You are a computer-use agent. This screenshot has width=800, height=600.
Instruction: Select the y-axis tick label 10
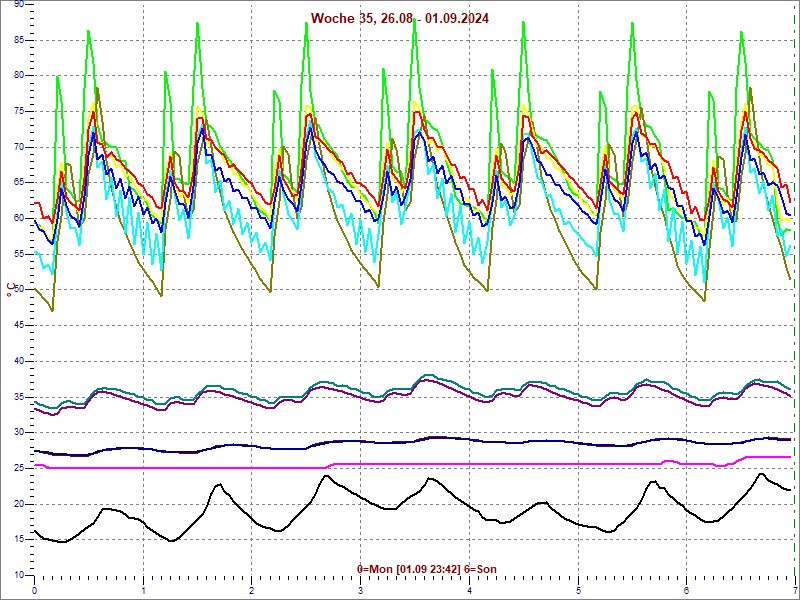18,575
